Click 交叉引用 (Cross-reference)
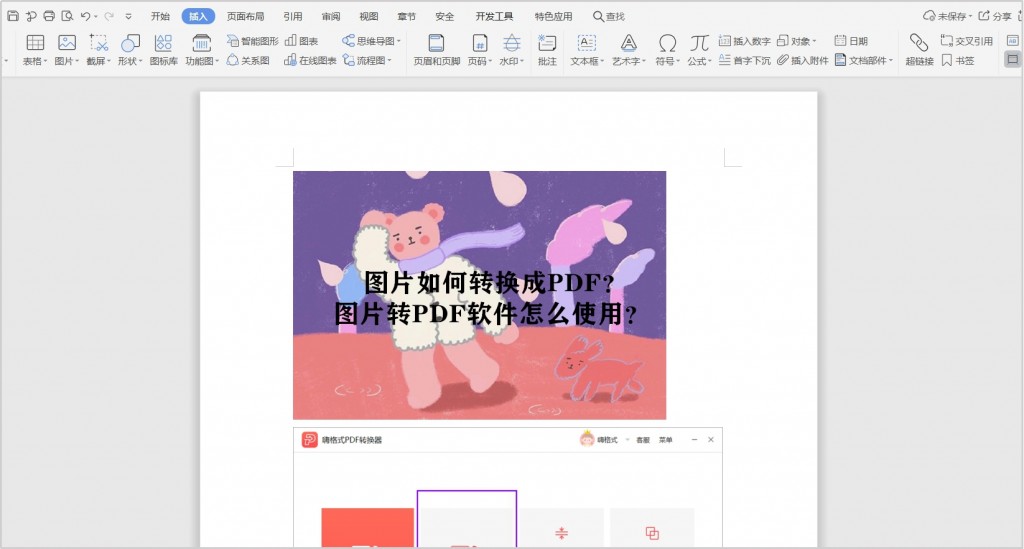 (x=967, y=40)
